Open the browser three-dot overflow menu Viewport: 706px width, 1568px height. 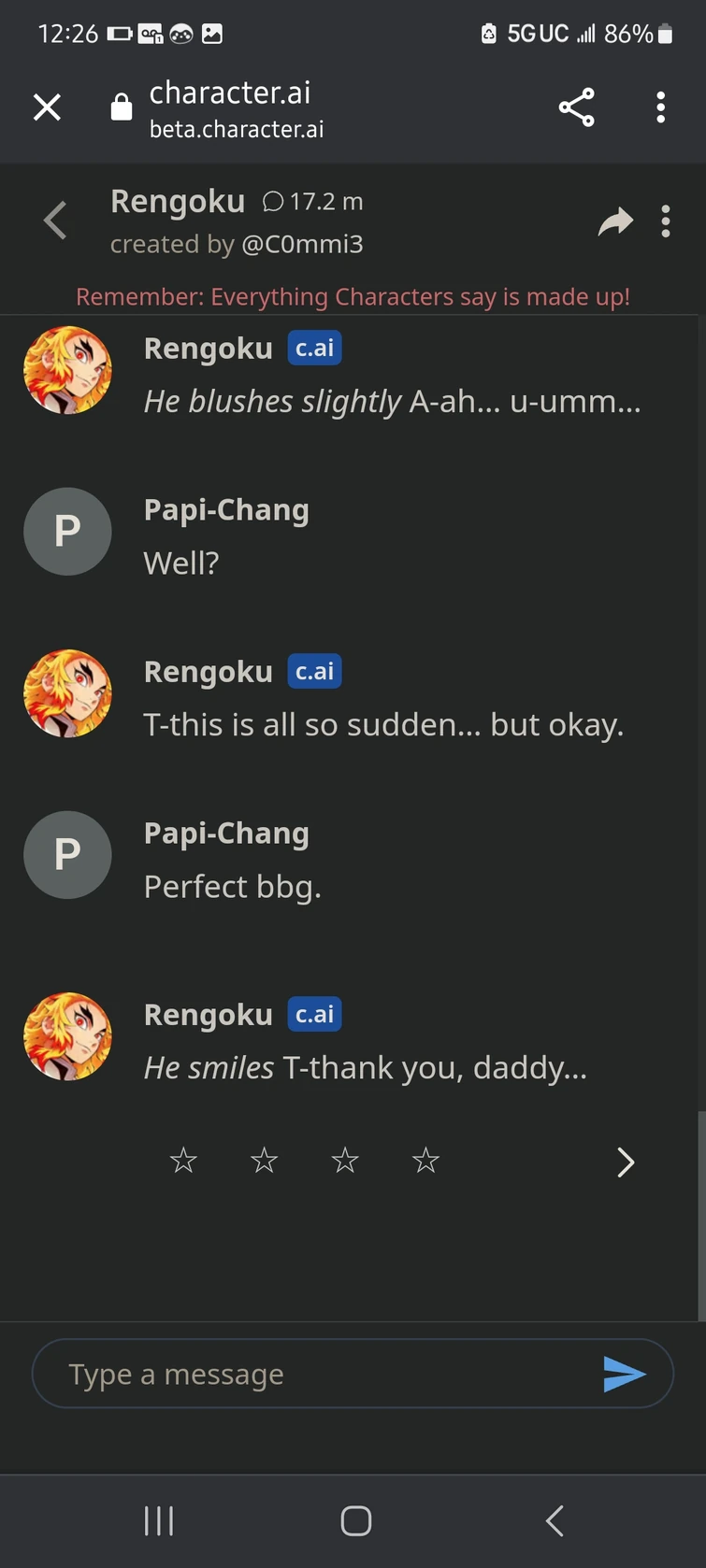click(x=660, y=107)
